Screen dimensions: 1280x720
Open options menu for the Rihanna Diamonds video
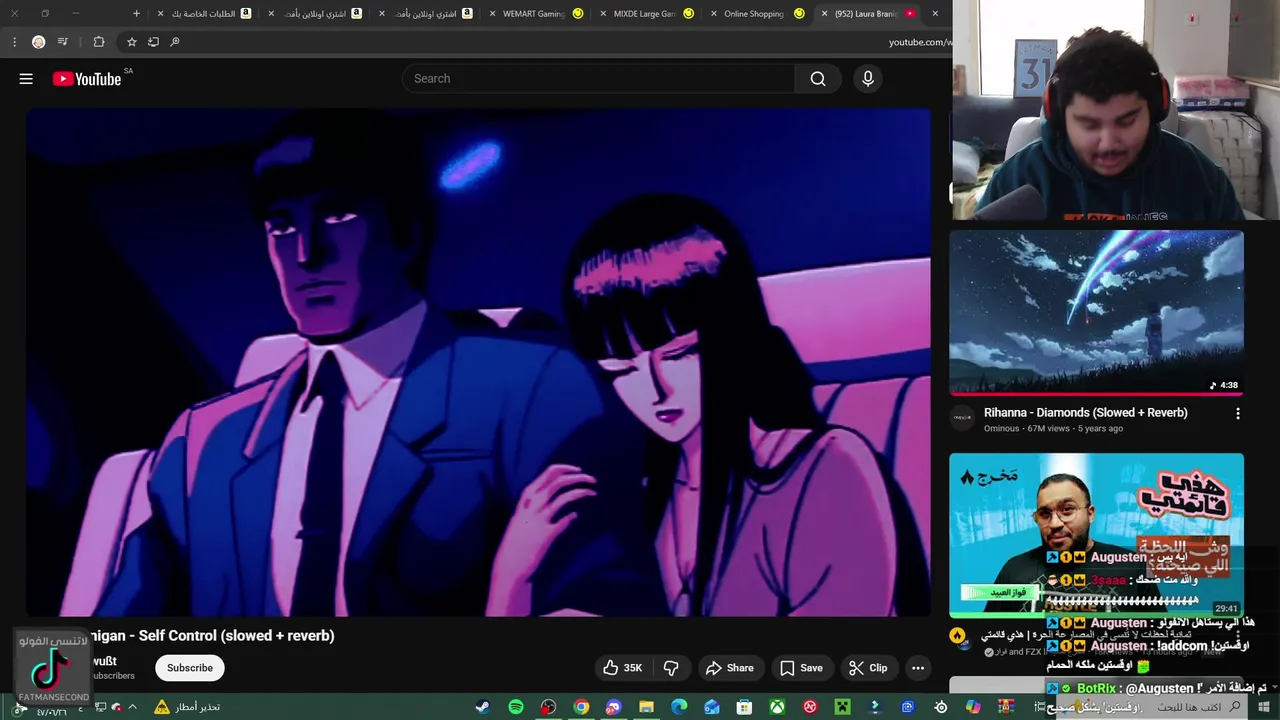point(1238,413)
